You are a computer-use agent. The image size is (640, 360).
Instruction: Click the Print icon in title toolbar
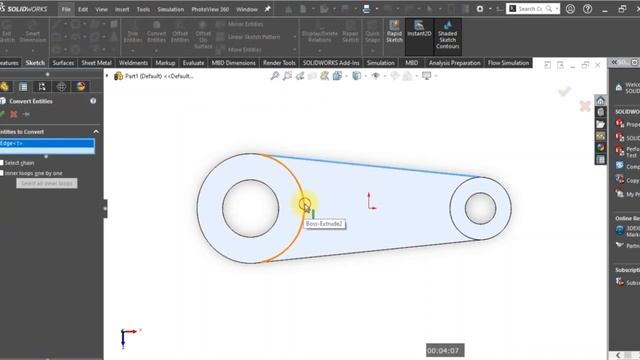pos(367,9)
